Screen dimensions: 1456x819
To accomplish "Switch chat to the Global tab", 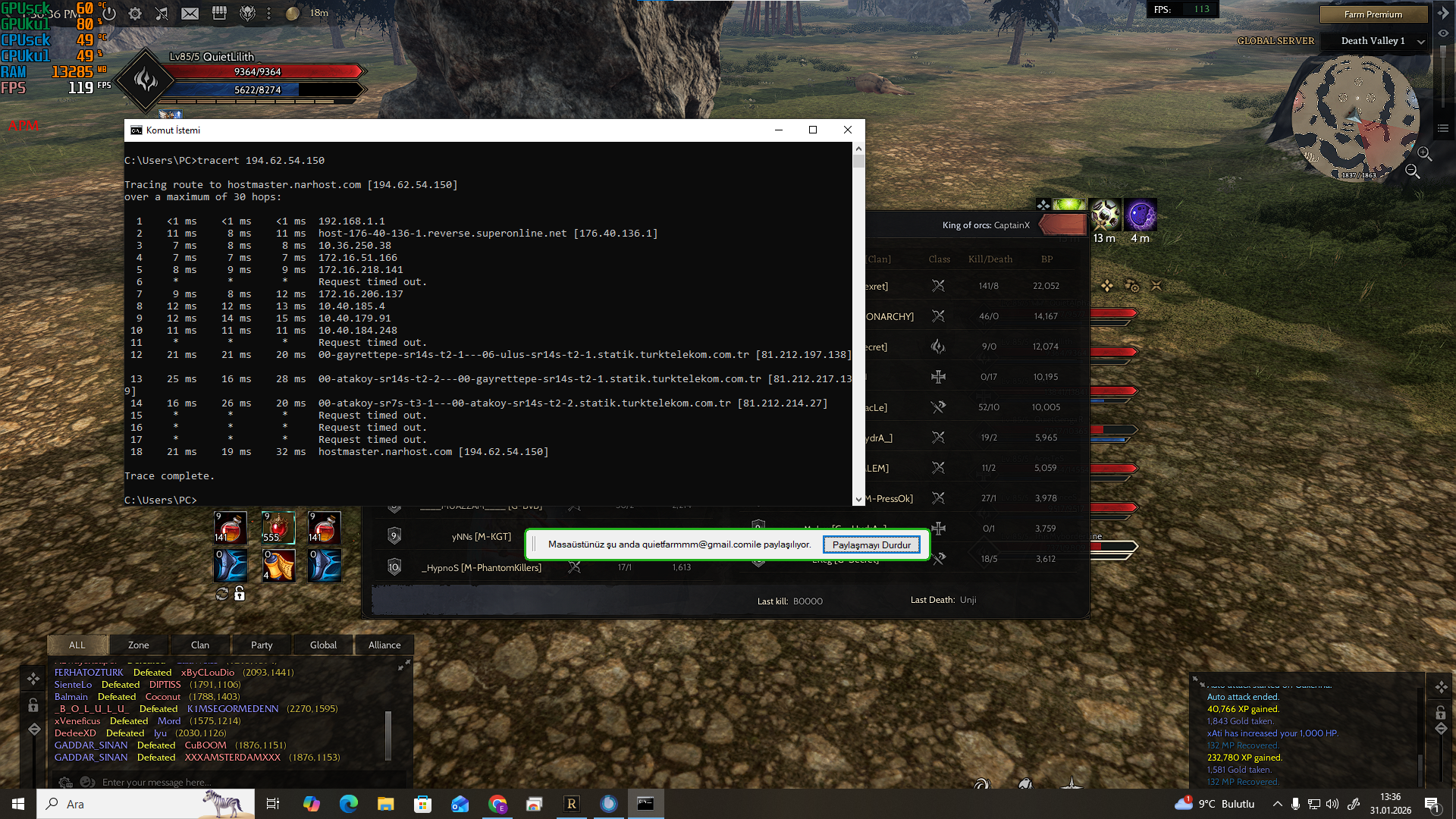I will (x=323, y=645).
